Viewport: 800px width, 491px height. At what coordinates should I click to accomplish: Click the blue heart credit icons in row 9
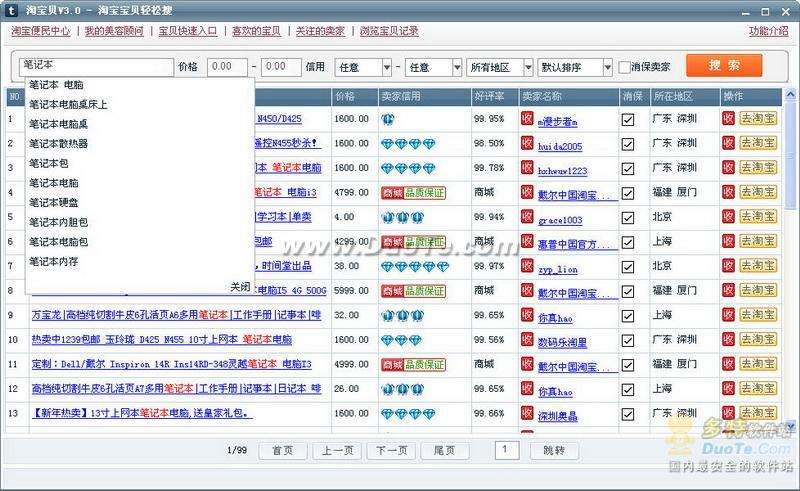(x=403, y=315)
